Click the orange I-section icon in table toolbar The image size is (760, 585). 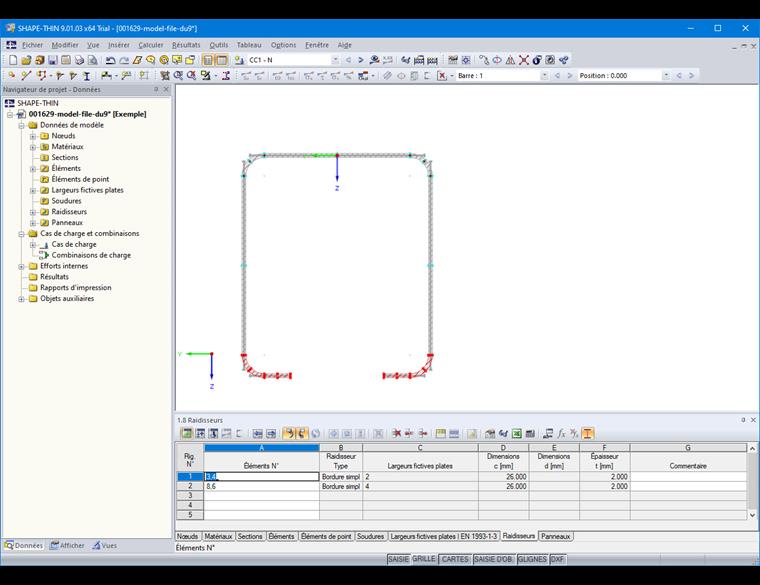click(587, 433)
